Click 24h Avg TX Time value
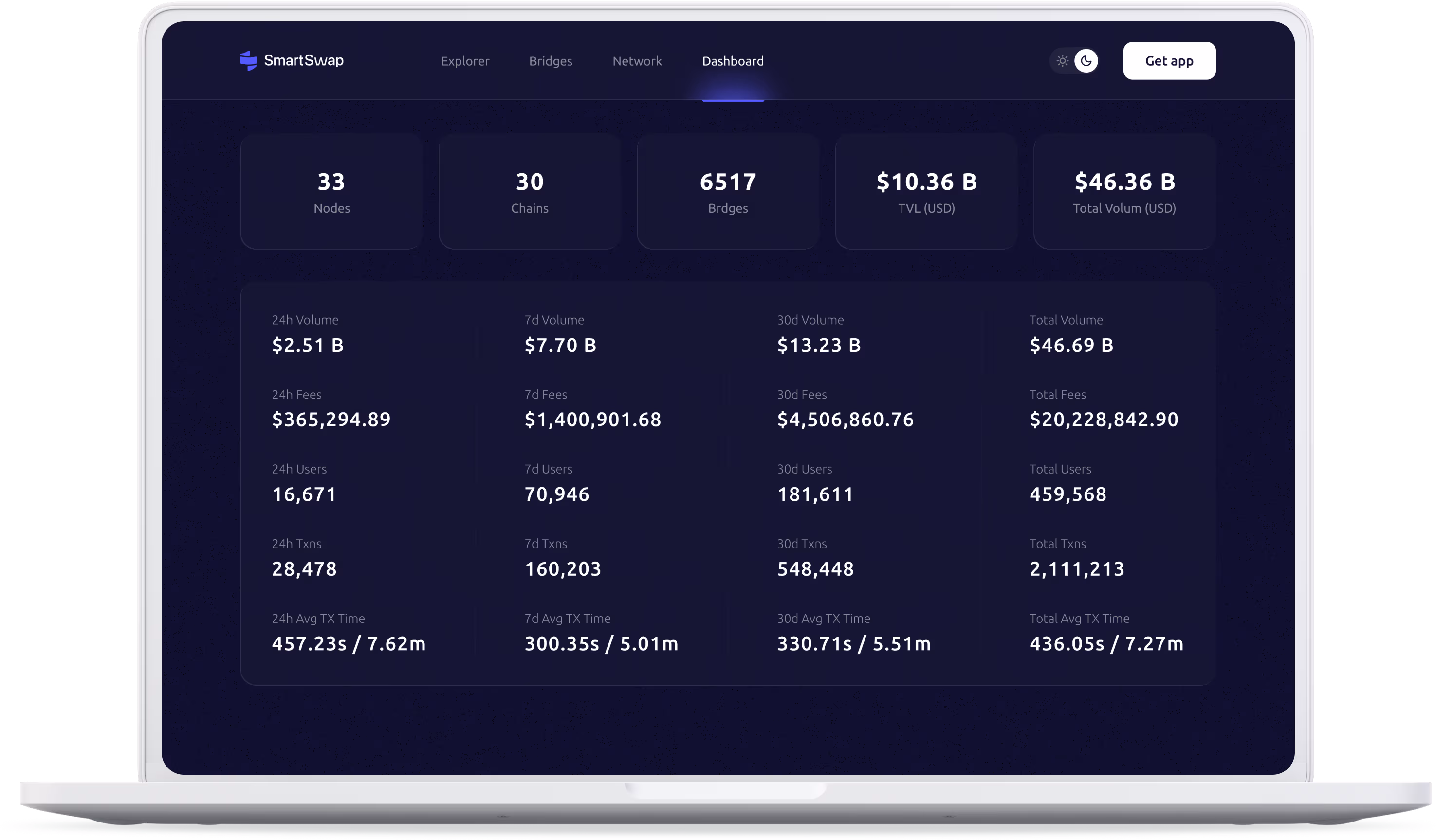The height and width of the screenshot is (840, 1436). [349, 644]
